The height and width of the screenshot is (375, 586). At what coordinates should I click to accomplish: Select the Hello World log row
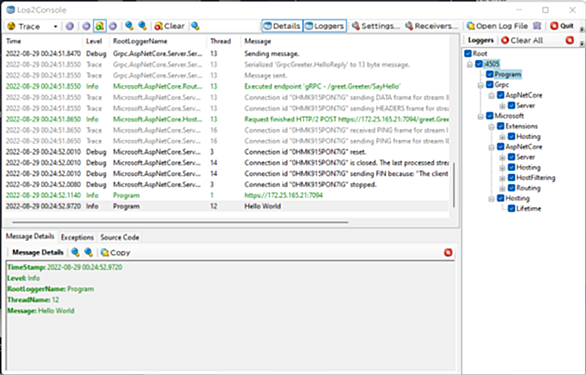[226, 206]
